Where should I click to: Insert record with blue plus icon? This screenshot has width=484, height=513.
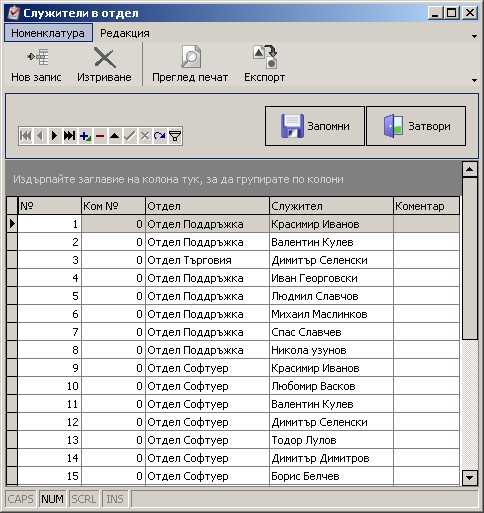point(85,136)
